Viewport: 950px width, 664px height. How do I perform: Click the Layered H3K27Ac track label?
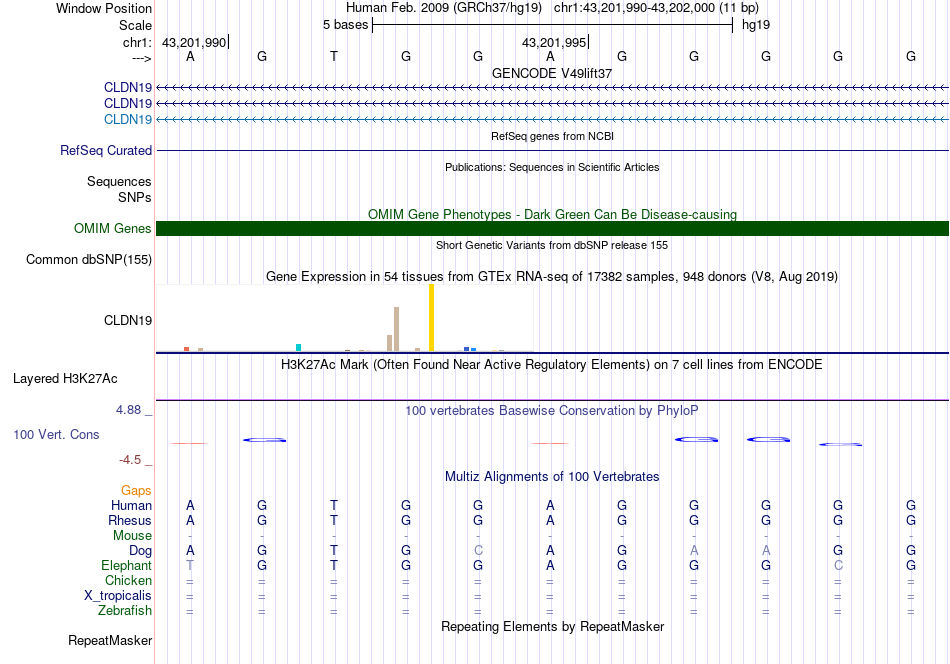click(x=65, y=379)
